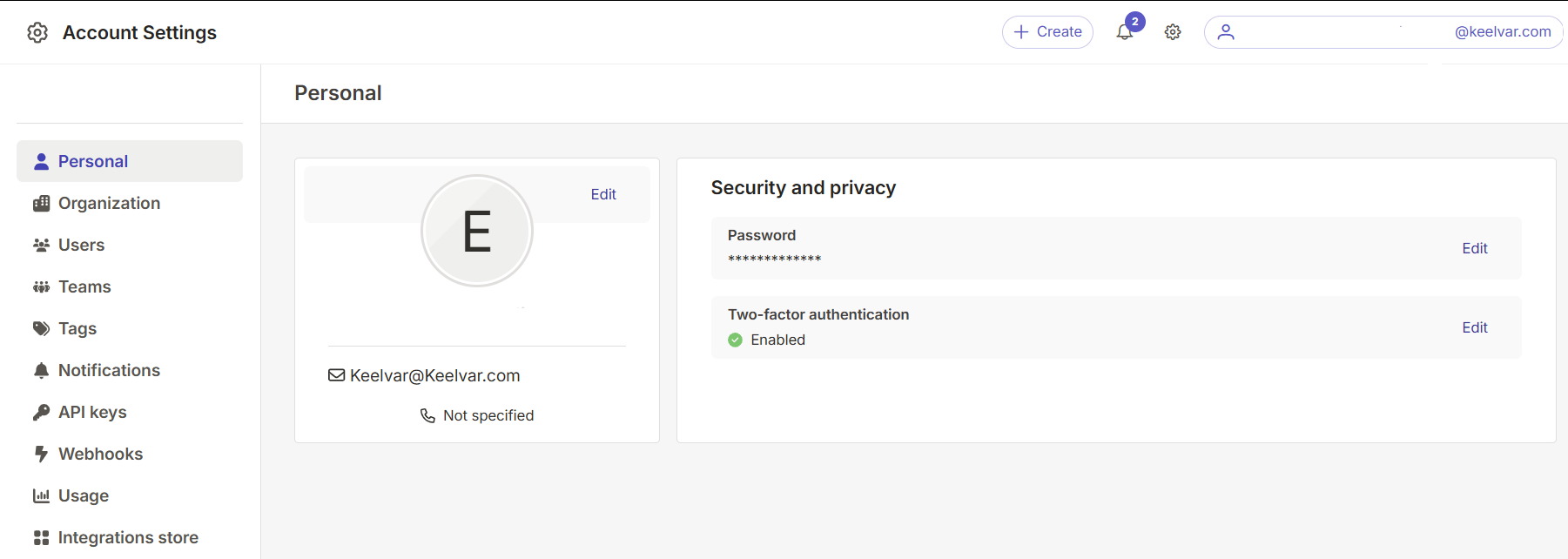The width and height of the screenshot is (1568, 559).
Task: Click the Organization building icon
Action: 41,203
